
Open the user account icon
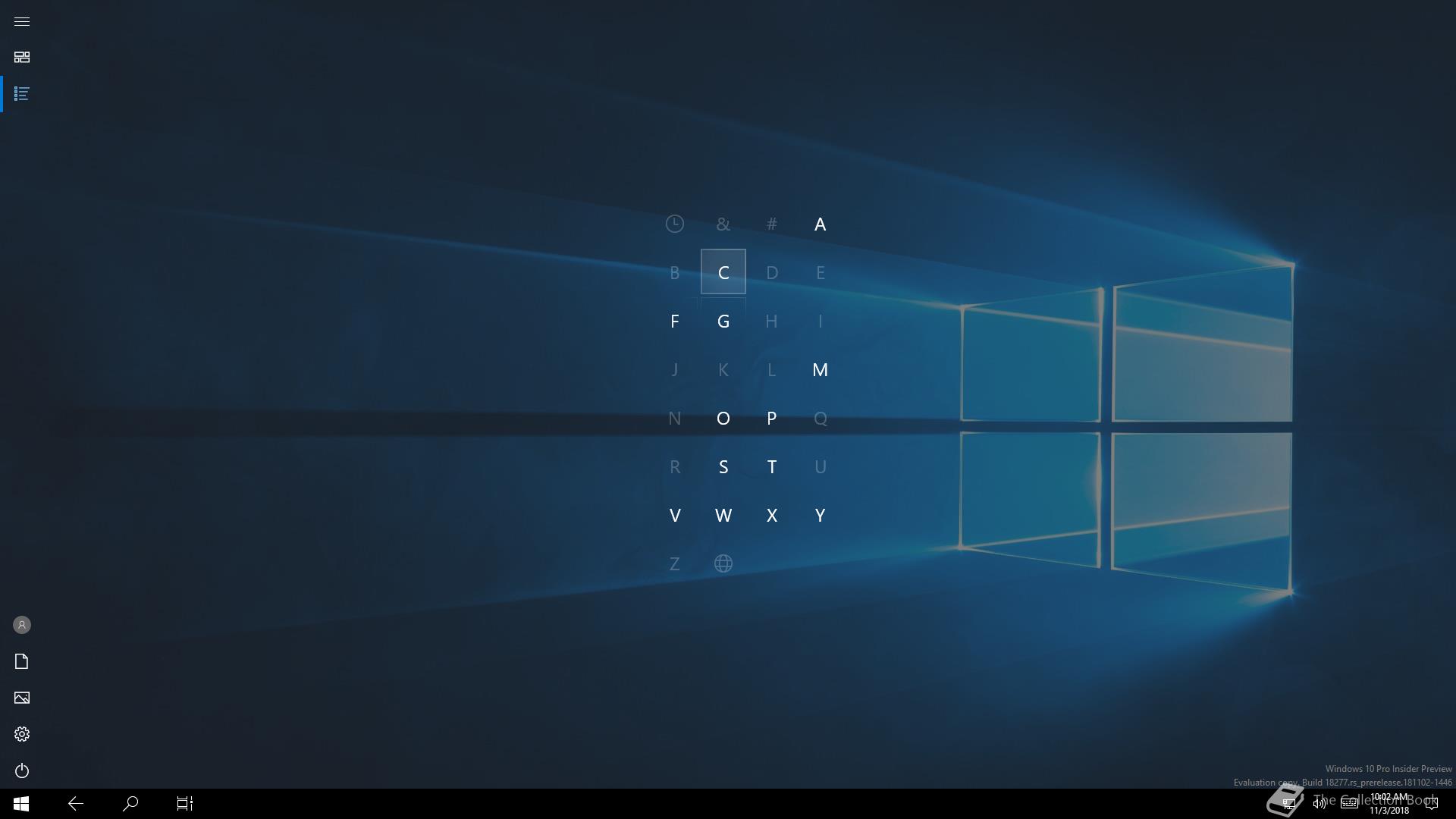tap(22, 625)
